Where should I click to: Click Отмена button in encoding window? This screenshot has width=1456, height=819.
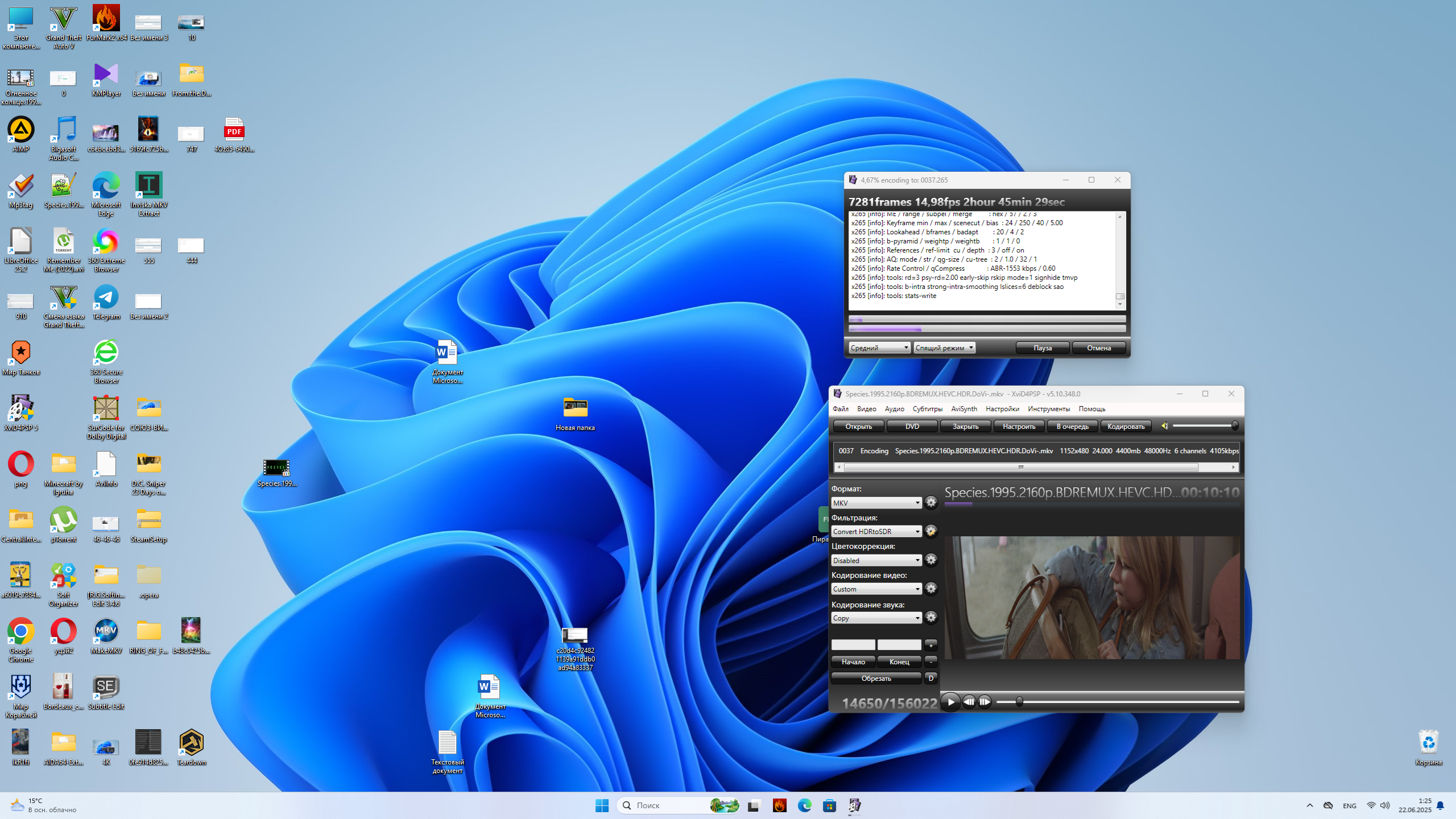1098,348
